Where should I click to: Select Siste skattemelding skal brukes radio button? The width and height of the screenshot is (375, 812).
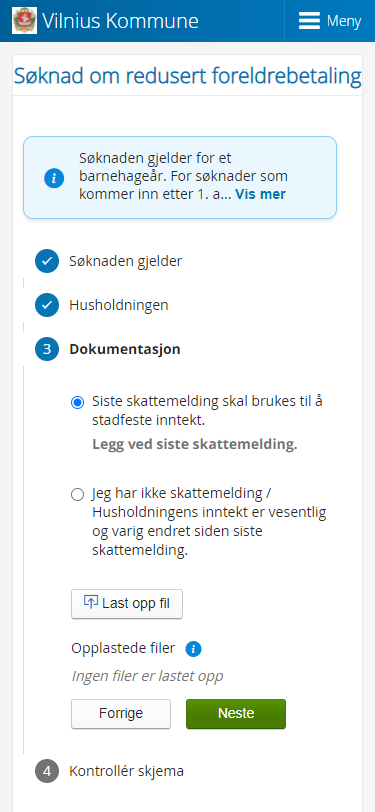(x=78, y=402)
